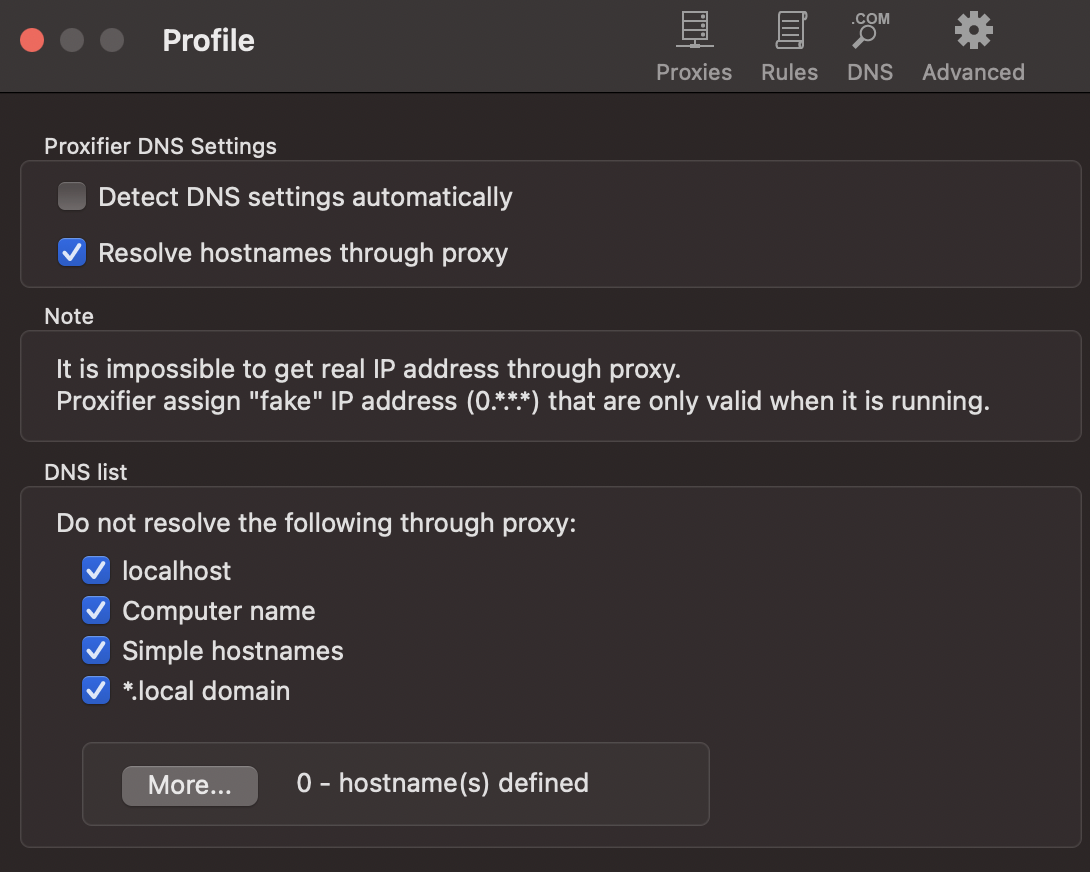The width and height of the screenshot is (1090, 872).
Task: Select the DNS magnifier icon
Action: click(869, 32)
